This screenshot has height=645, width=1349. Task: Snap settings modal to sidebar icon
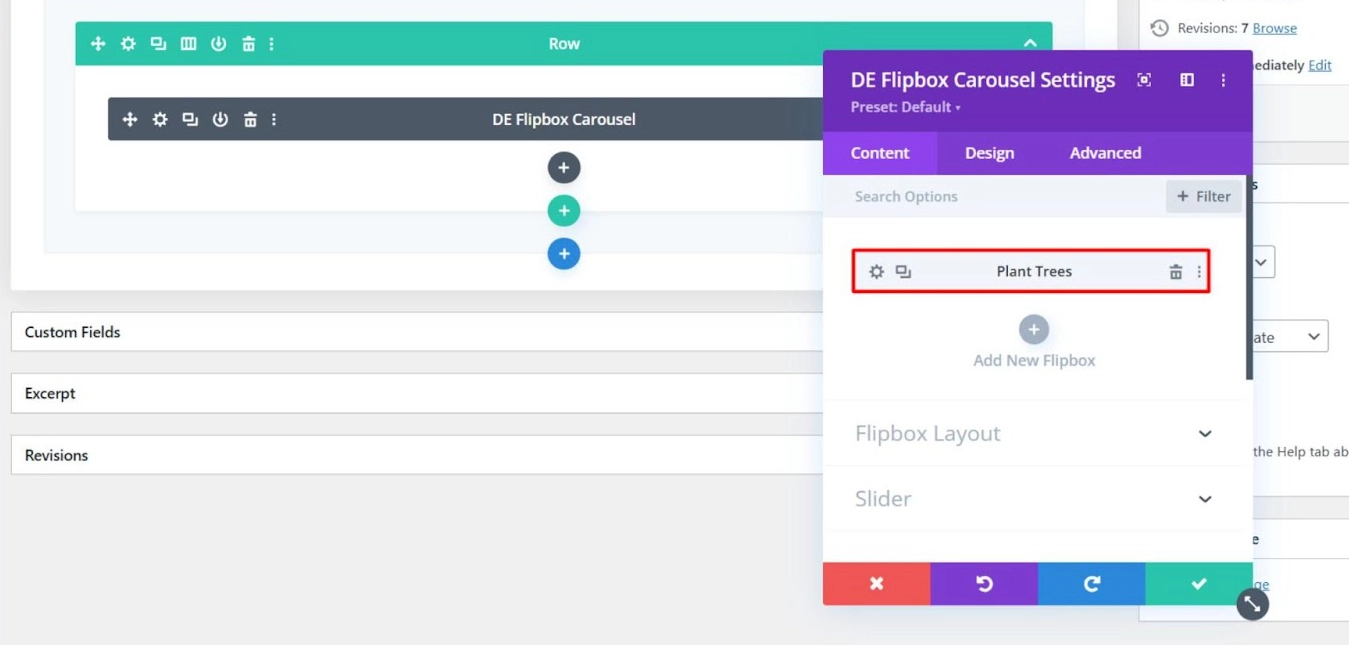1187,80
